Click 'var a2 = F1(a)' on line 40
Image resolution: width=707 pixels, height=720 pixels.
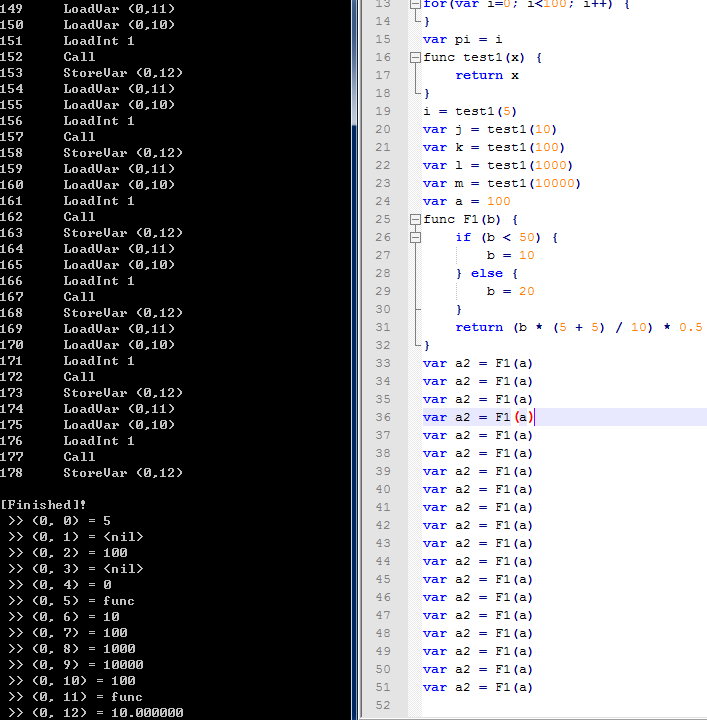tap(478, 489)
